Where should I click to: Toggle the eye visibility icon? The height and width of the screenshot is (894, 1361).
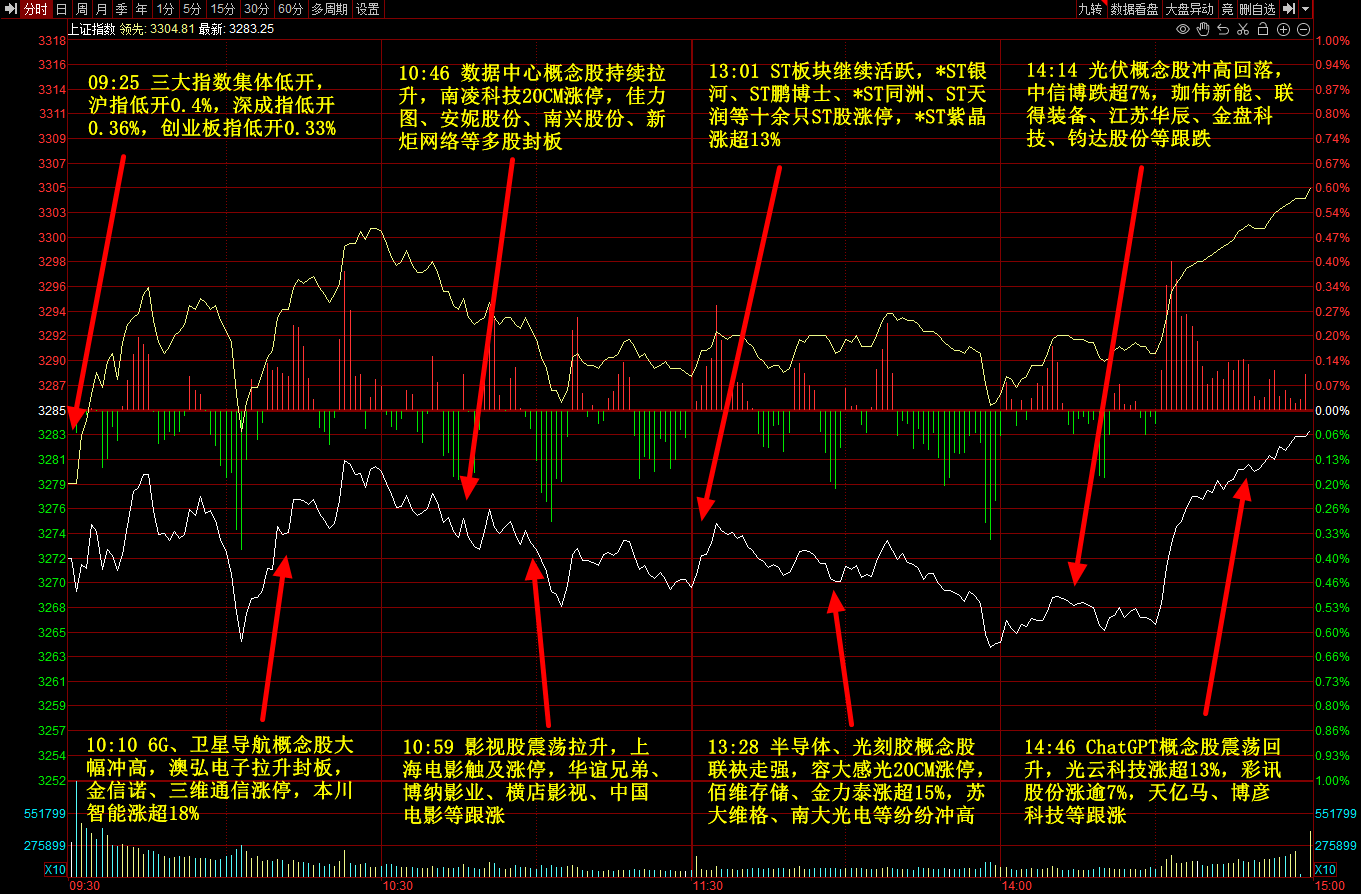tap(1183, 29)
